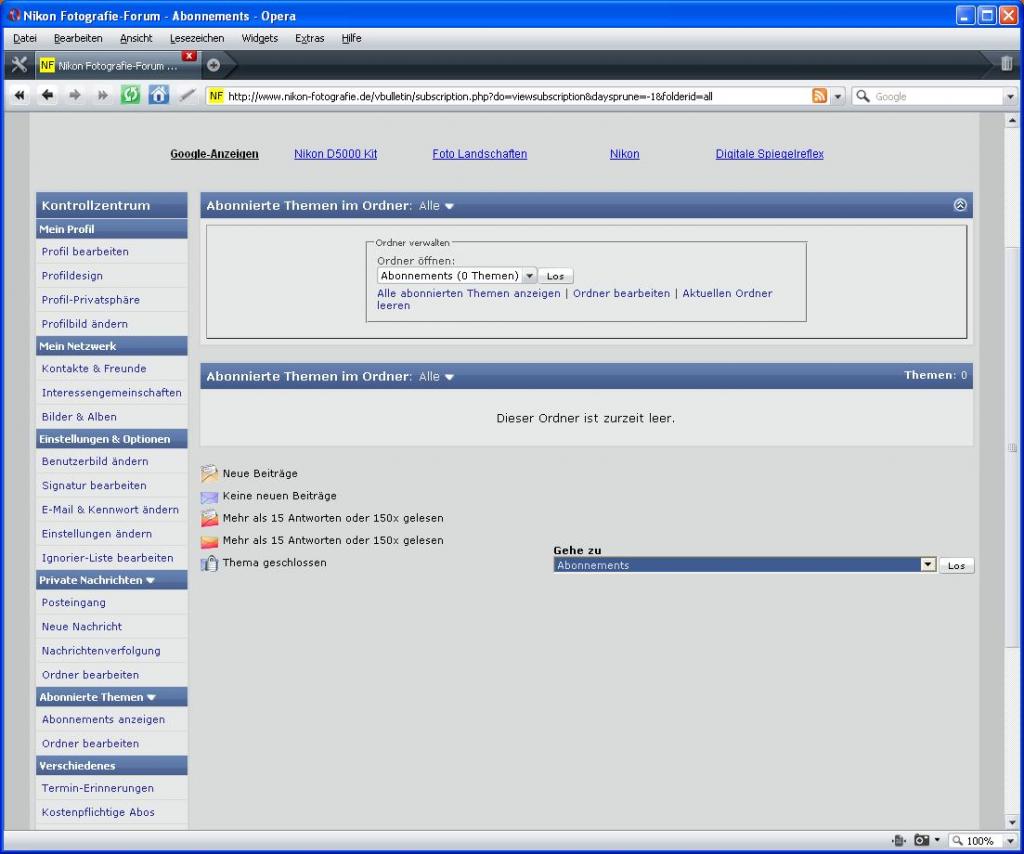Go forward with the forward arrow
This screenshot has width=1024, height=854.
[74, 95]
